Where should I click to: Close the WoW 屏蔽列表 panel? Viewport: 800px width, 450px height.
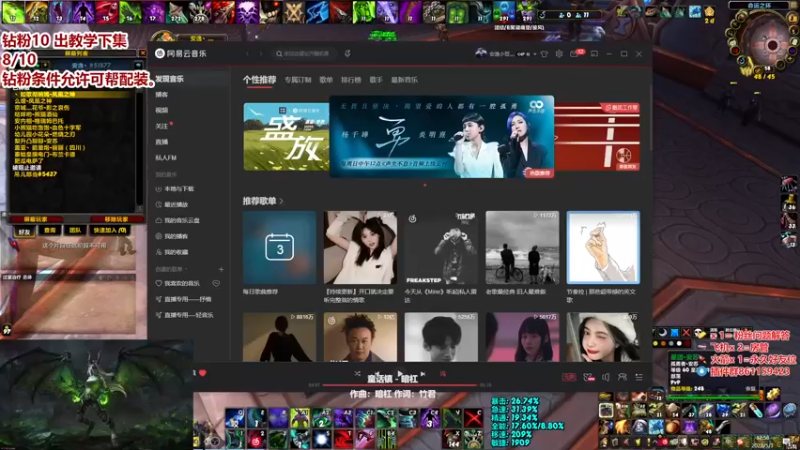click(142, 53)
